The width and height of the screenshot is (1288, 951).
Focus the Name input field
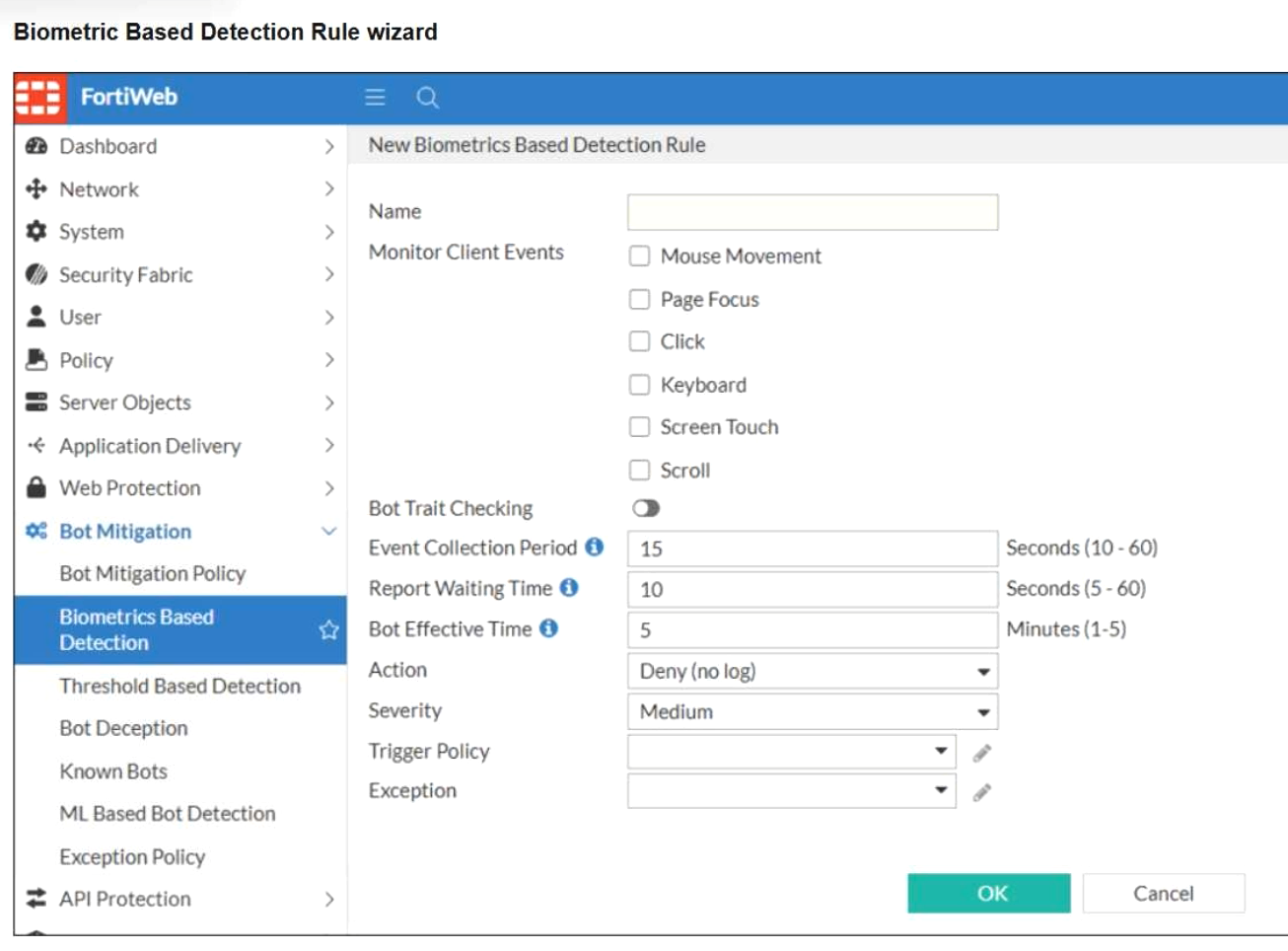[813, 212]
